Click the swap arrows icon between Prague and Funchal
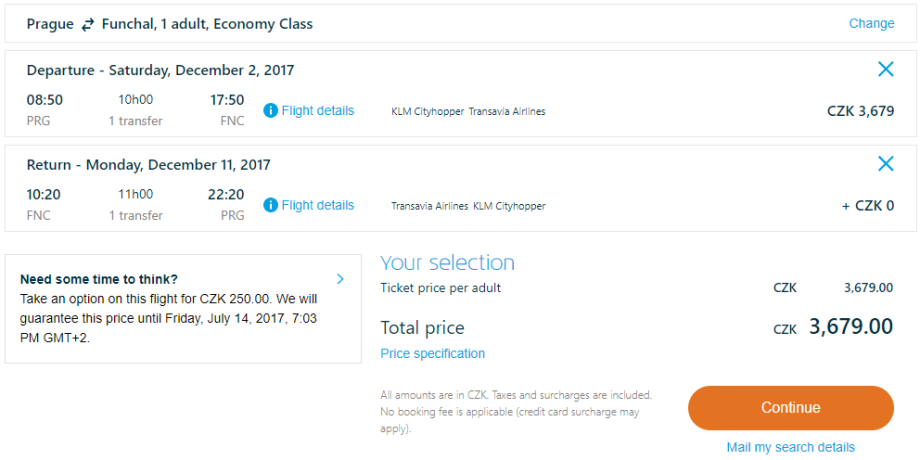Screen dimensions: 920x460 click(88, 24)
